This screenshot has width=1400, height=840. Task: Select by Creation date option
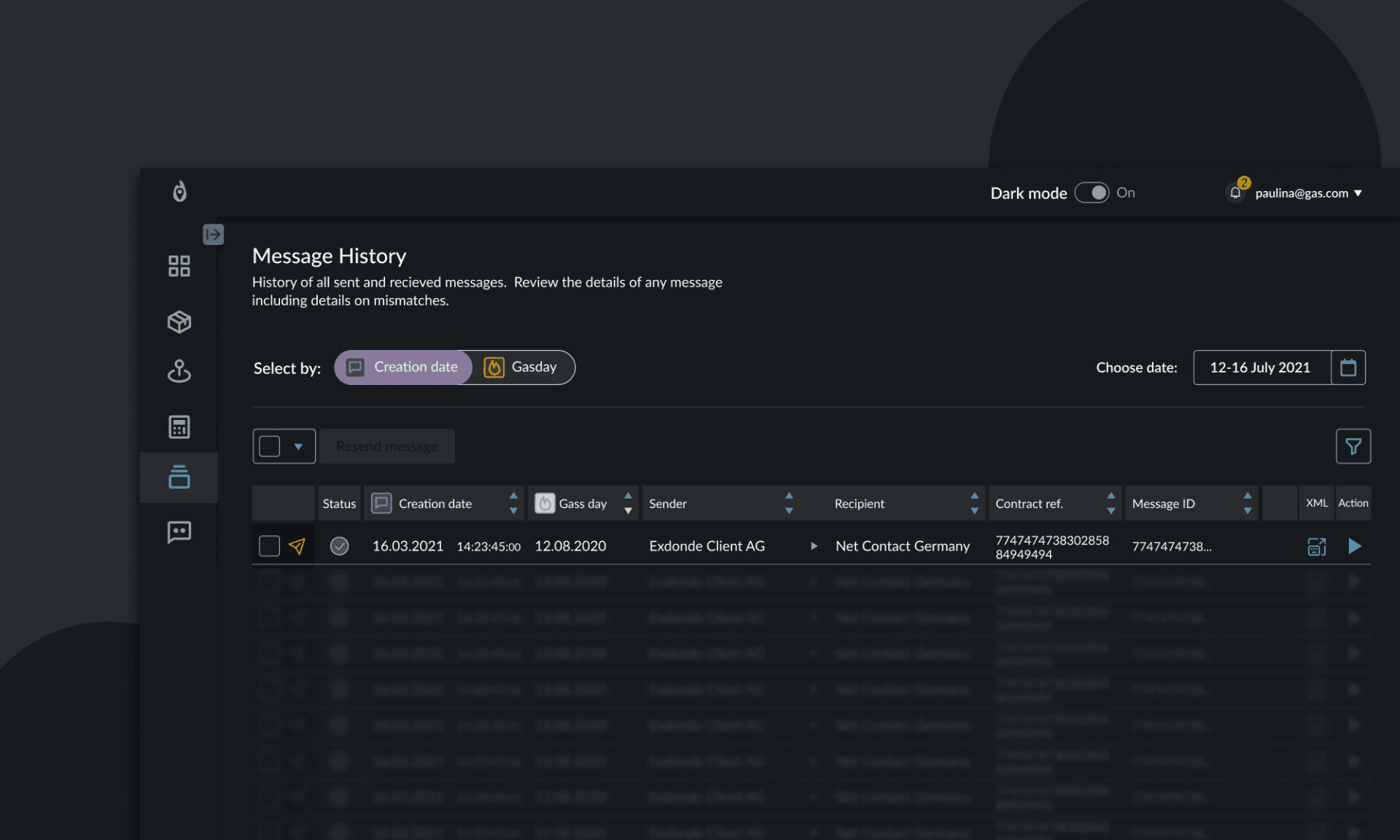coord(403,367)
